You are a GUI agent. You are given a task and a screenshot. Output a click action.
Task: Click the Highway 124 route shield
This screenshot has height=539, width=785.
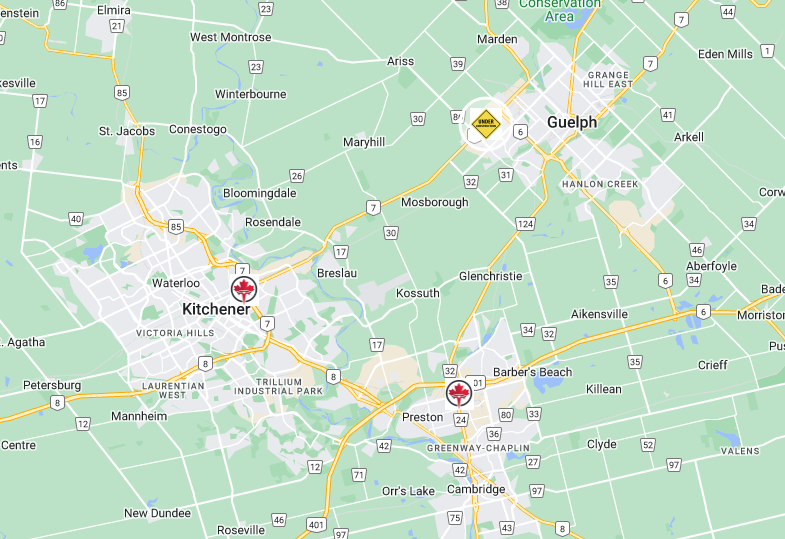click(x=525, y=224)
